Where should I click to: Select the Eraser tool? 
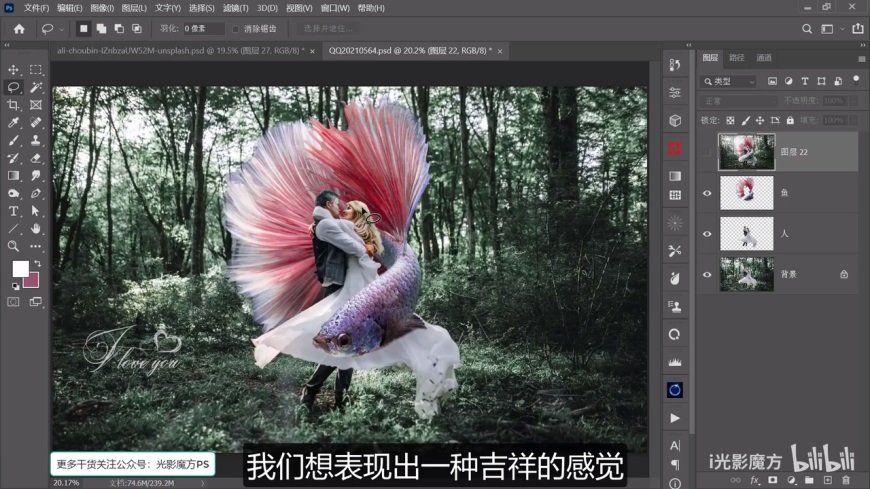(x=36, y=158)
